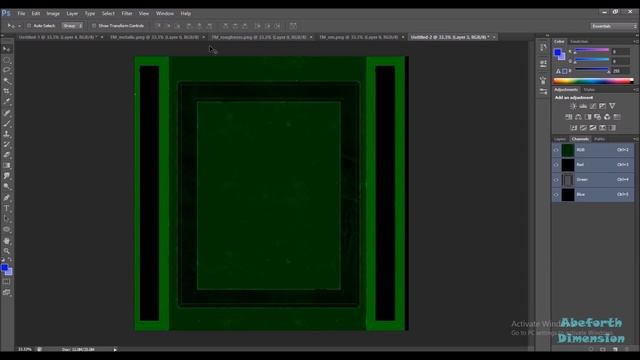Enable Show Transform Controls checkbox

coord(94,26)
